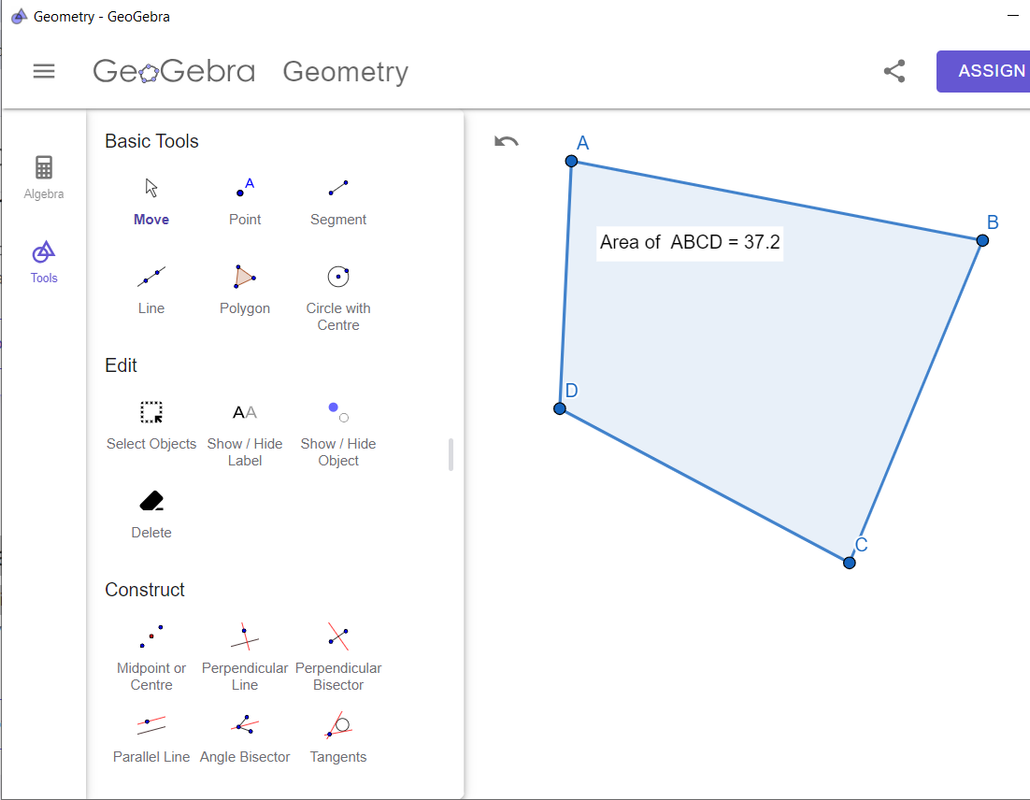
Task: Click point C on the quadrilateral
Action: pos(849,563)
